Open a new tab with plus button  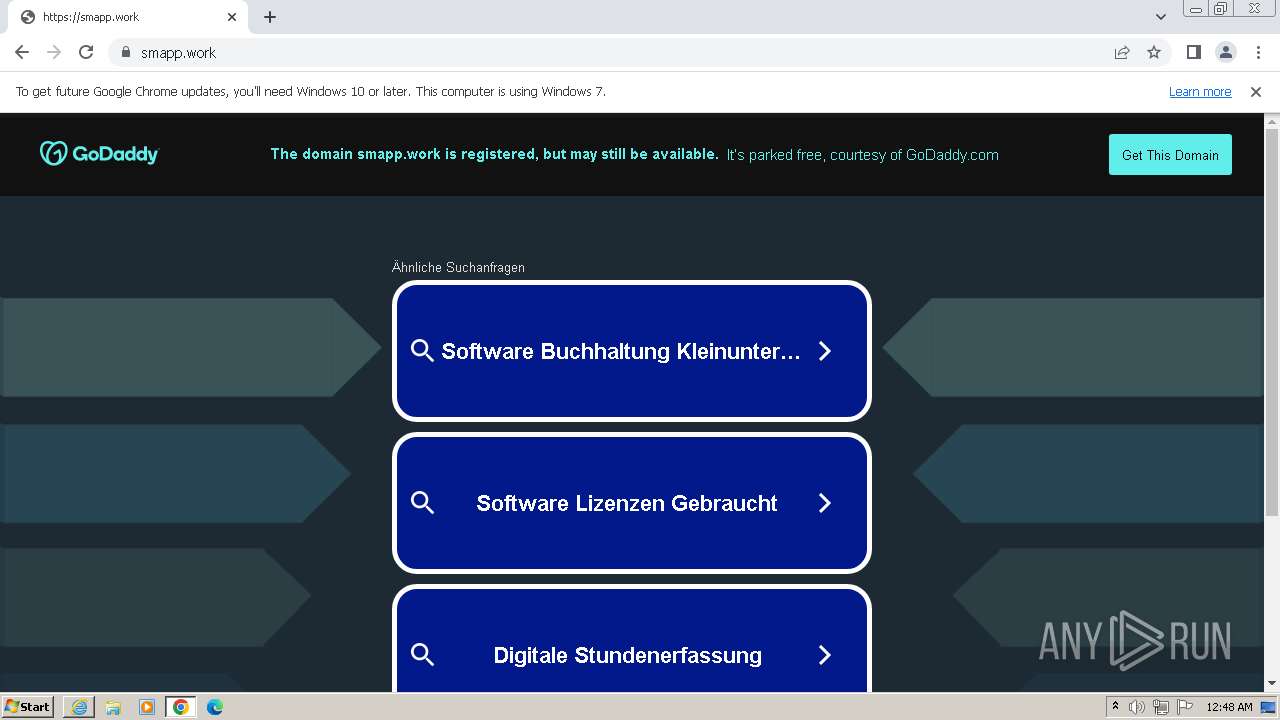click(270, 17)
